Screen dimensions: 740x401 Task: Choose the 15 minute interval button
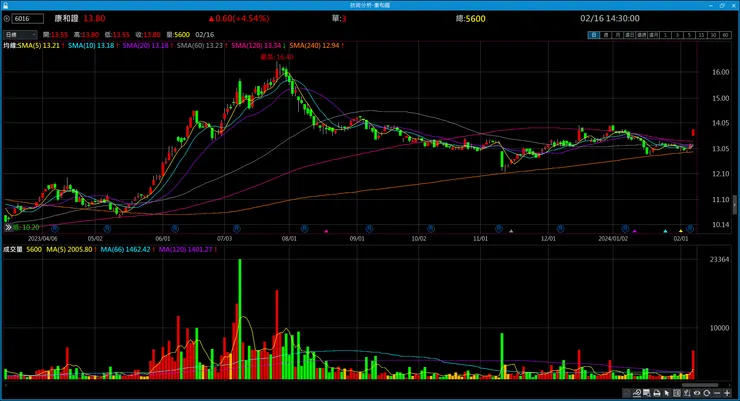point(701,35)
